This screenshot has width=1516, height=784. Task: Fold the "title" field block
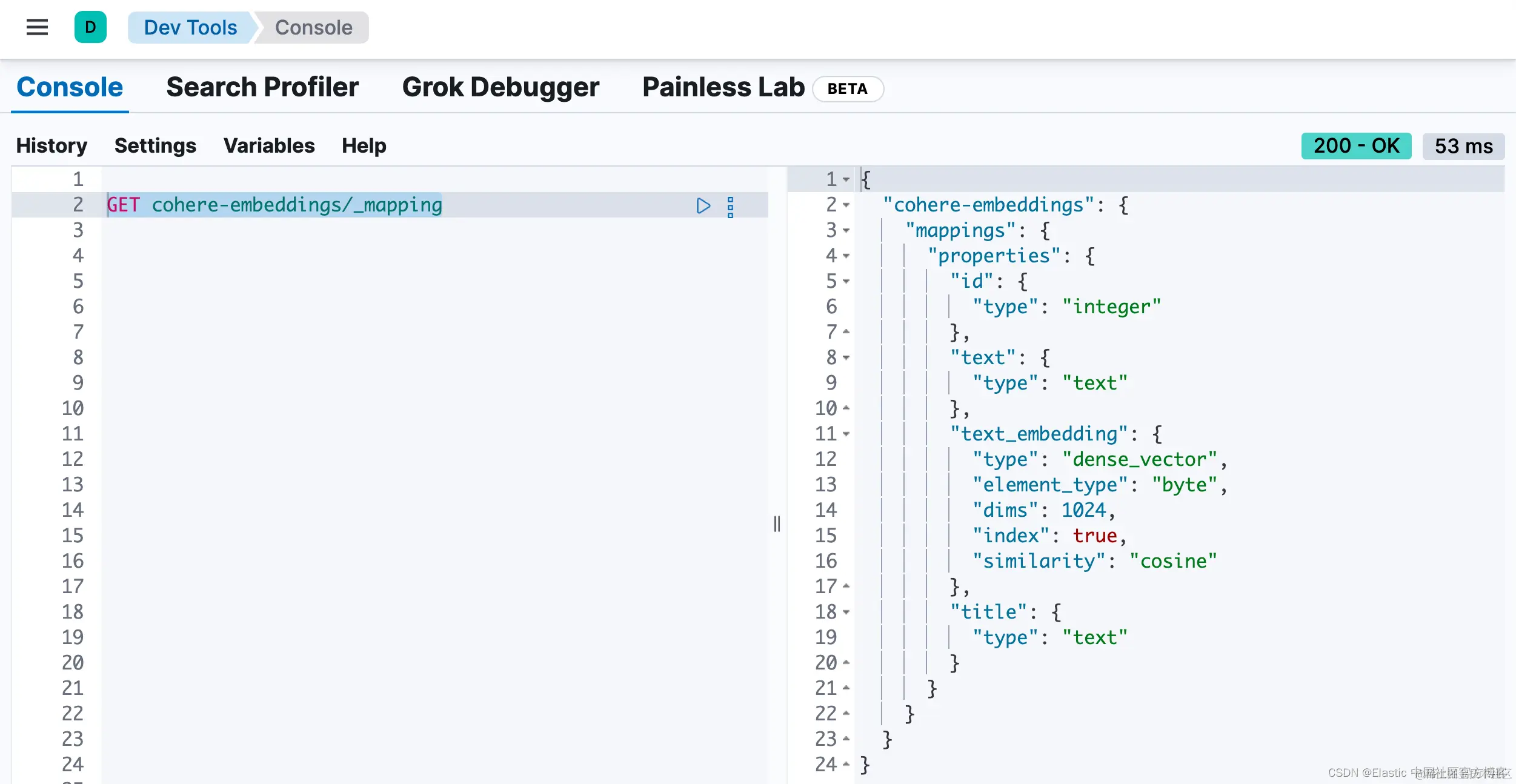click(846, 613)
